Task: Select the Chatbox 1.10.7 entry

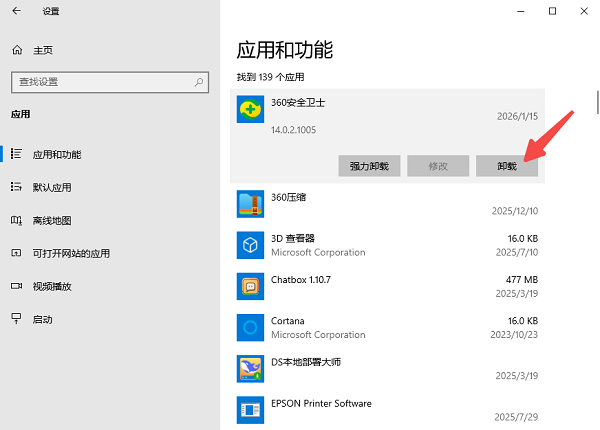Action: point(387,286)
